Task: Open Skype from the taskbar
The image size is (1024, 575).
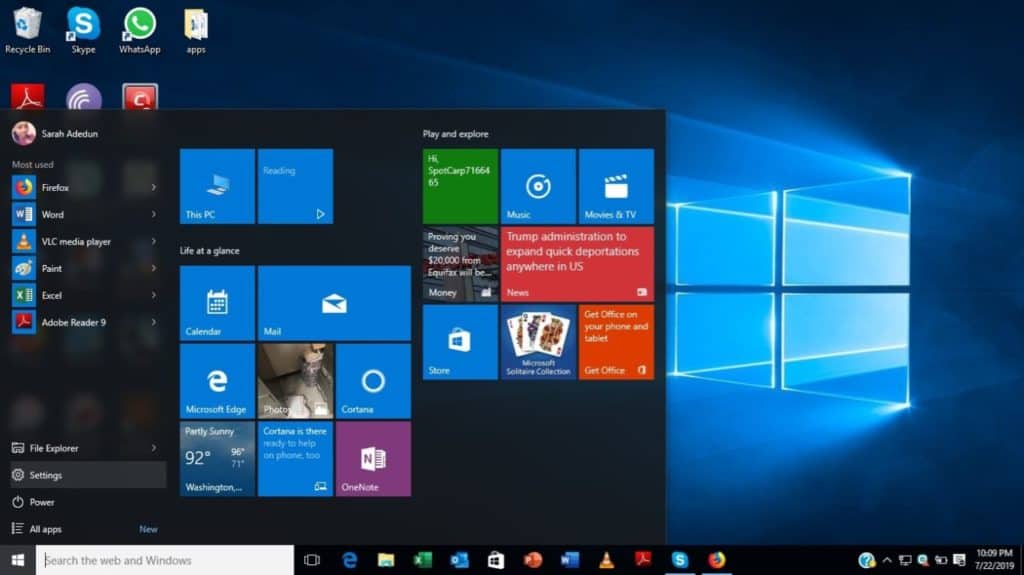Action: 680,560
